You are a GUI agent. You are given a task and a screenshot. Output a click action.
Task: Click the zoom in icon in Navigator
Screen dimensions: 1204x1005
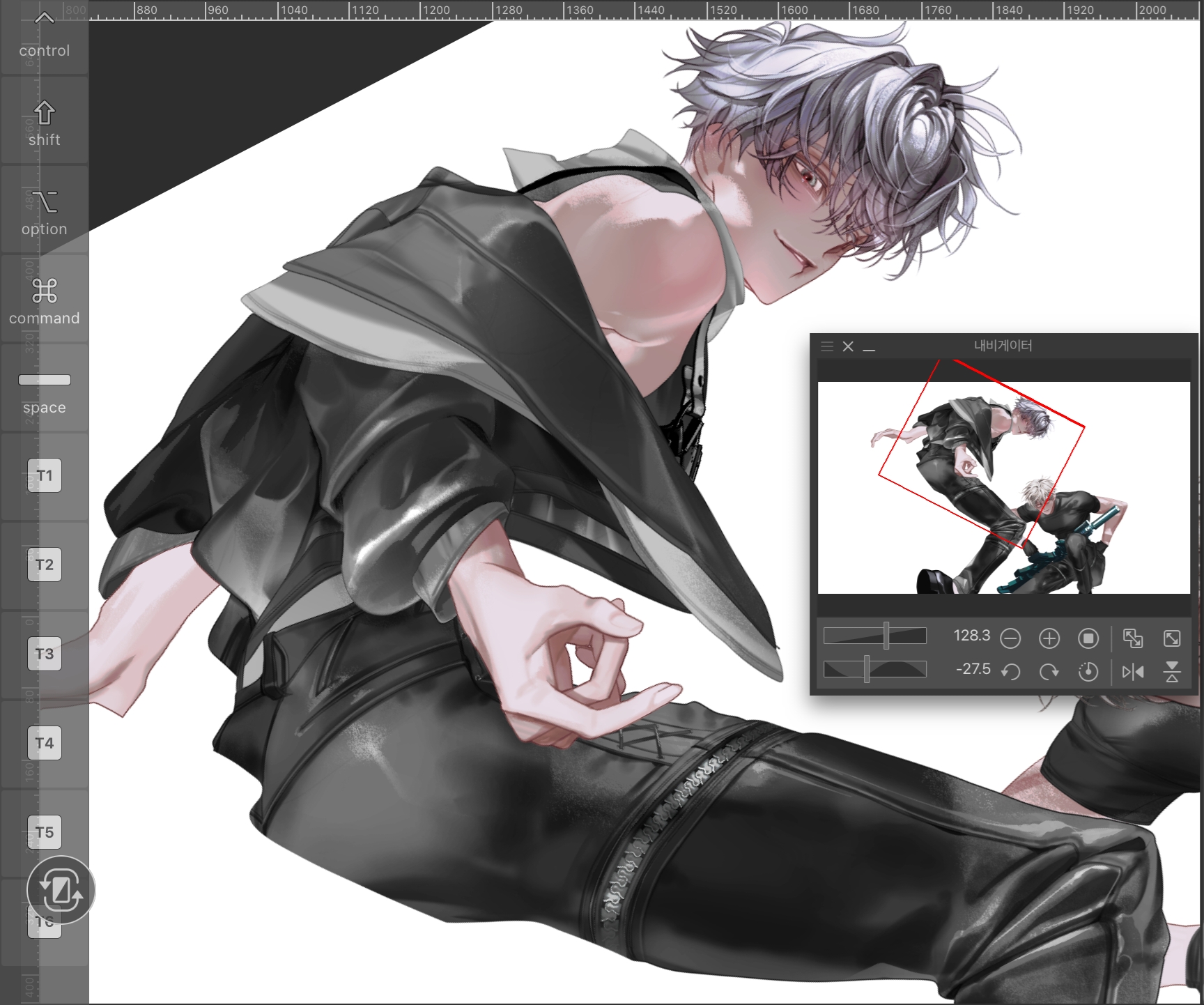(x=1049, y=638)
